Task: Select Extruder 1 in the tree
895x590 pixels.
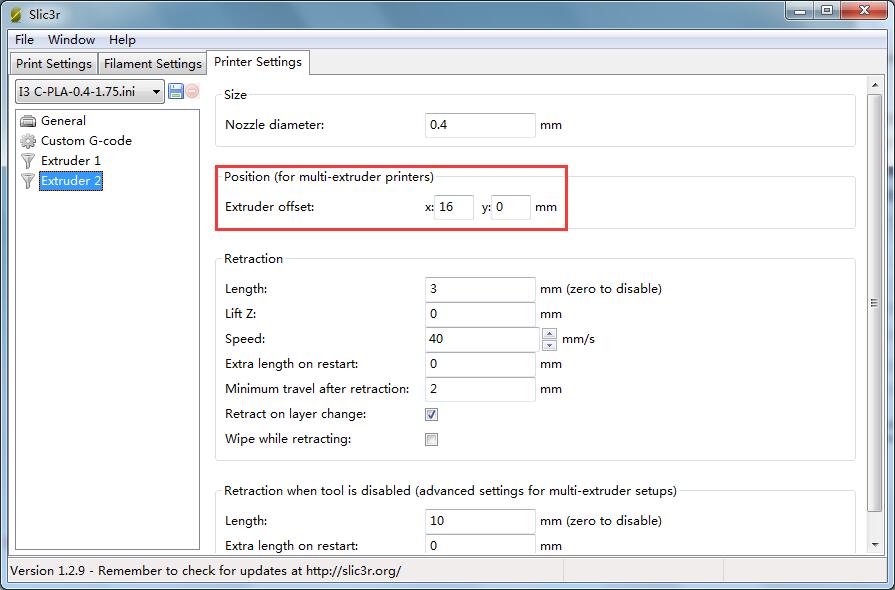Action: (x=70, y=161)
